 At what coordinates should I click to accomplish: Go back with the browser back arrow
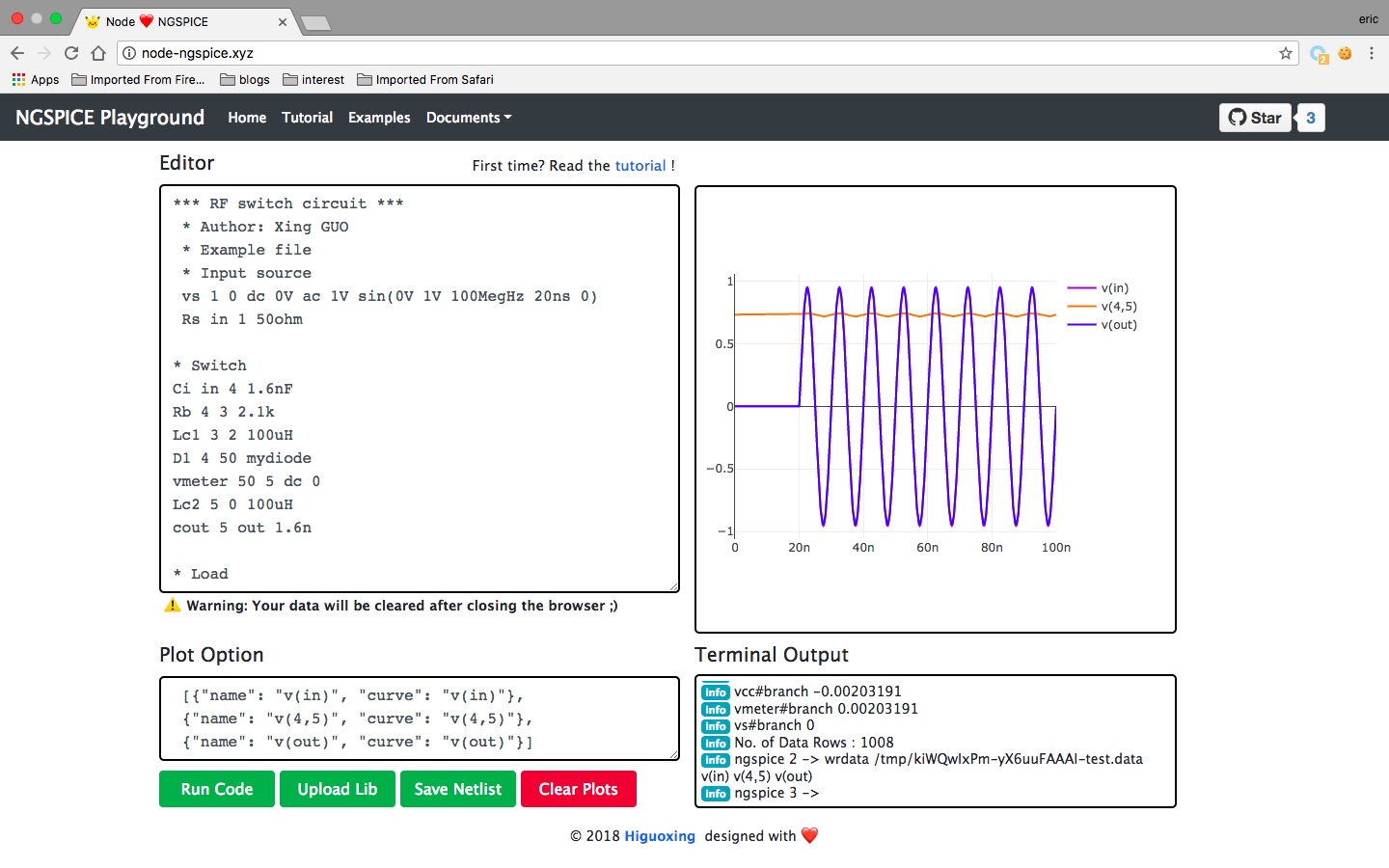click(x=16, y=53)
